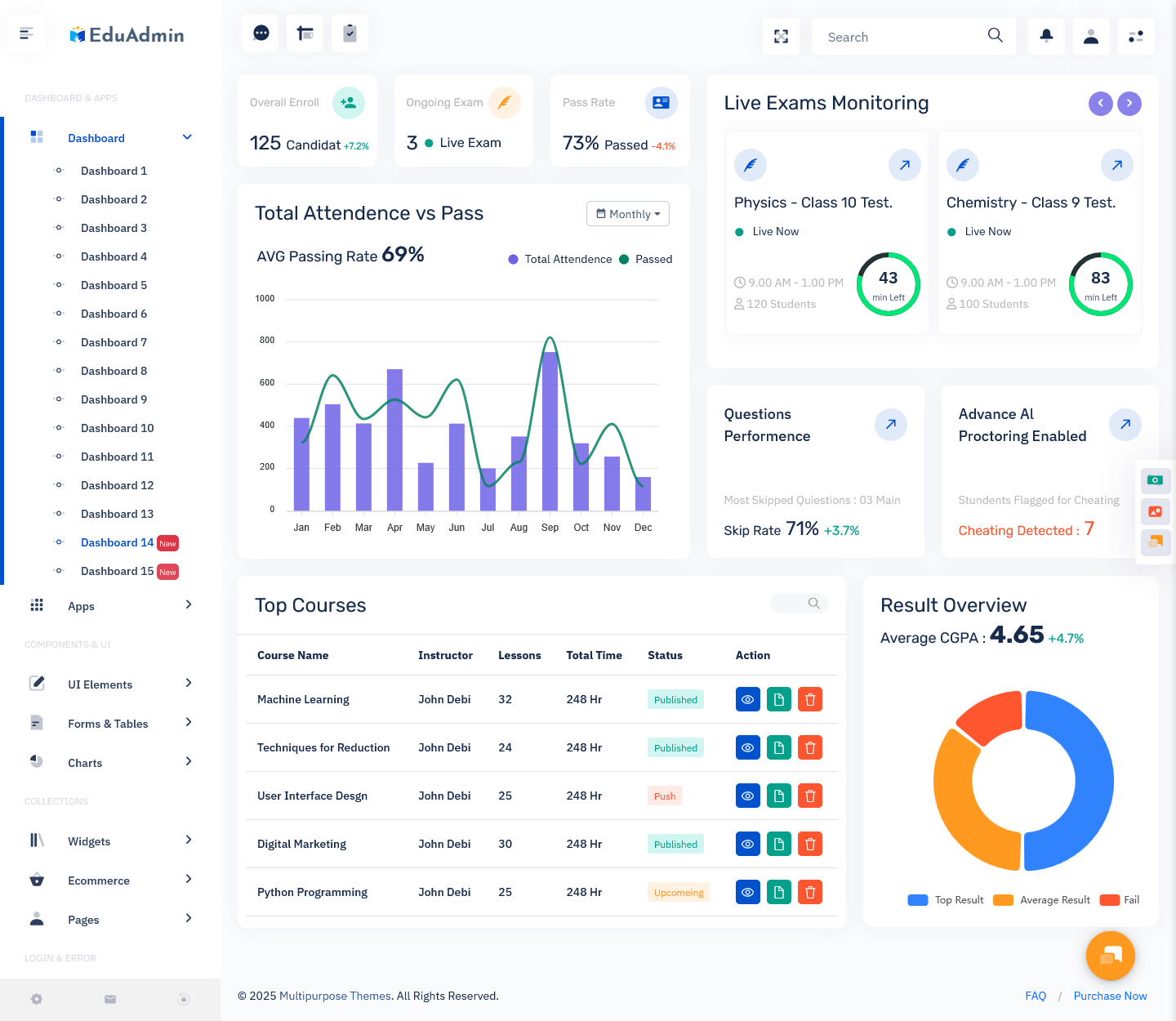The width and height of the screenshot is (1176, 1021).
Task: Click the chat bubble icon in top toolbar
Action: (x=261, y=33)
